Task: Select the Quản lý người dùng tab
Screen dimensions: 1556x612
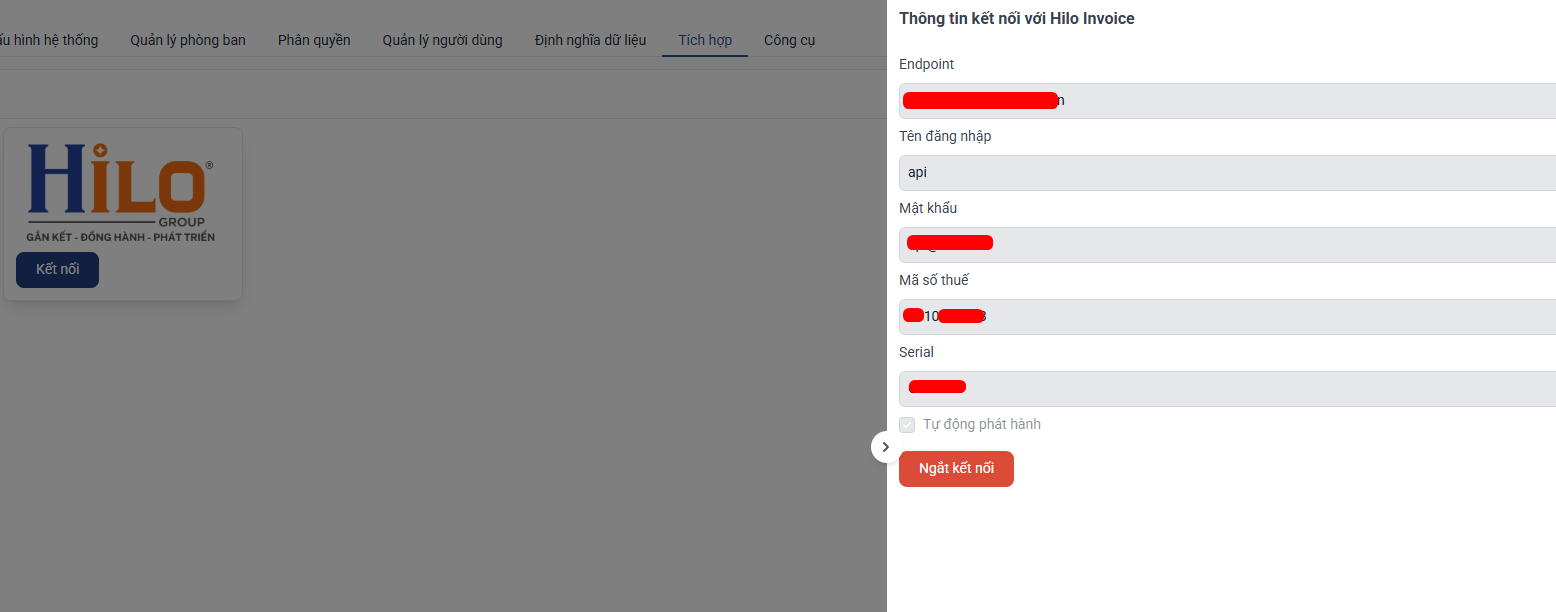Action: click(x=442, y=40)
